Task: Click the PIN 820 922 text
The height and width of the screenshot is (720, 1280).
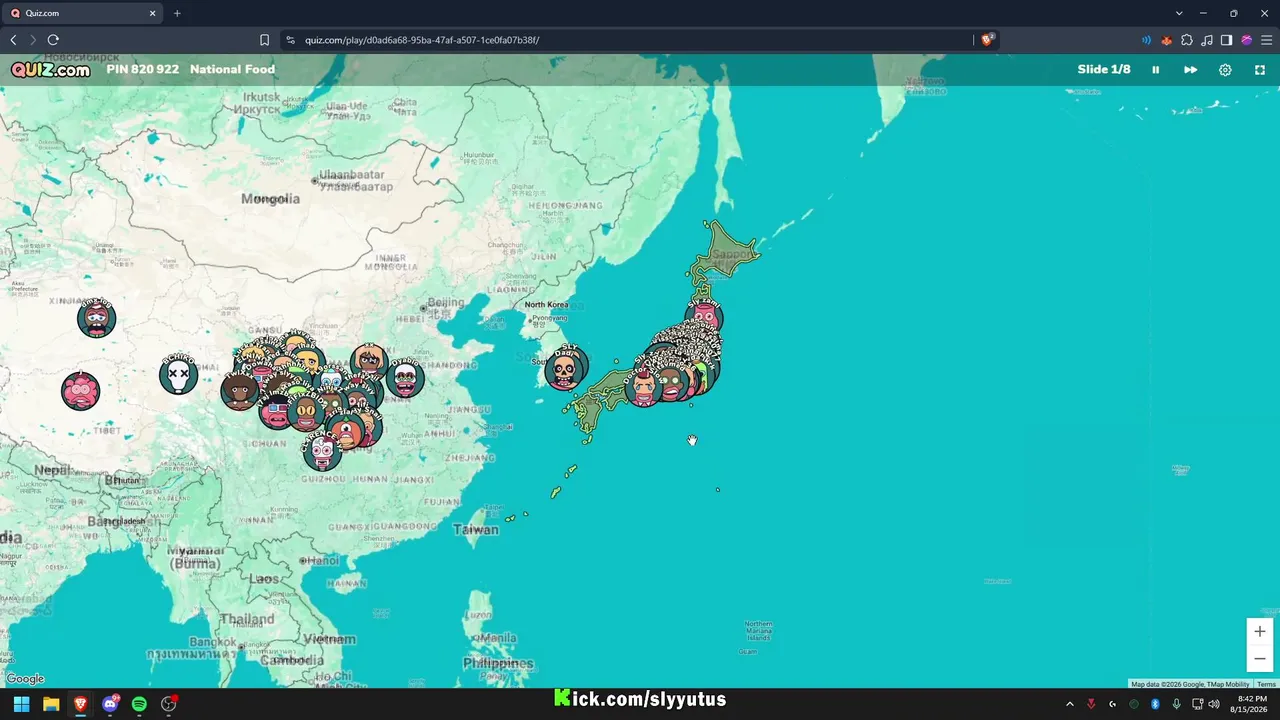Action: click(x=143, y=70)
